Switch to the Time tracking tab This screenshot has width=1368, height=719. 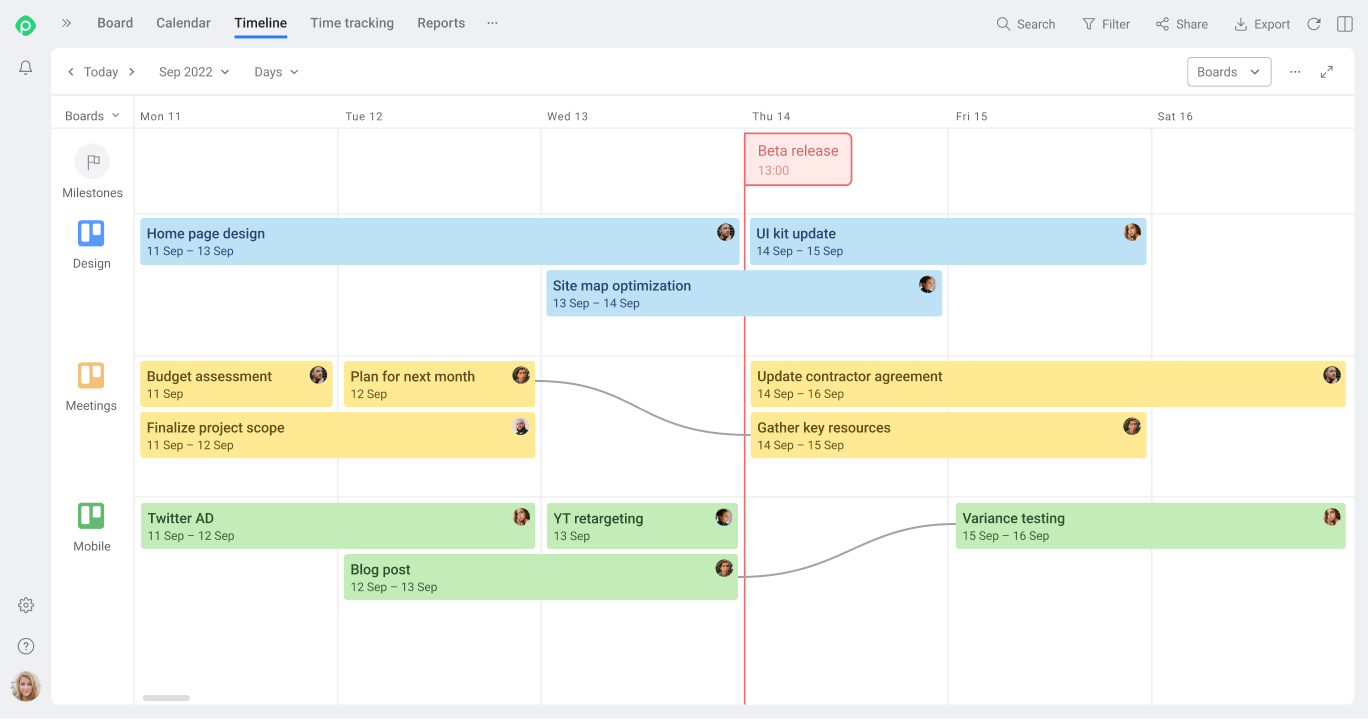352,23
